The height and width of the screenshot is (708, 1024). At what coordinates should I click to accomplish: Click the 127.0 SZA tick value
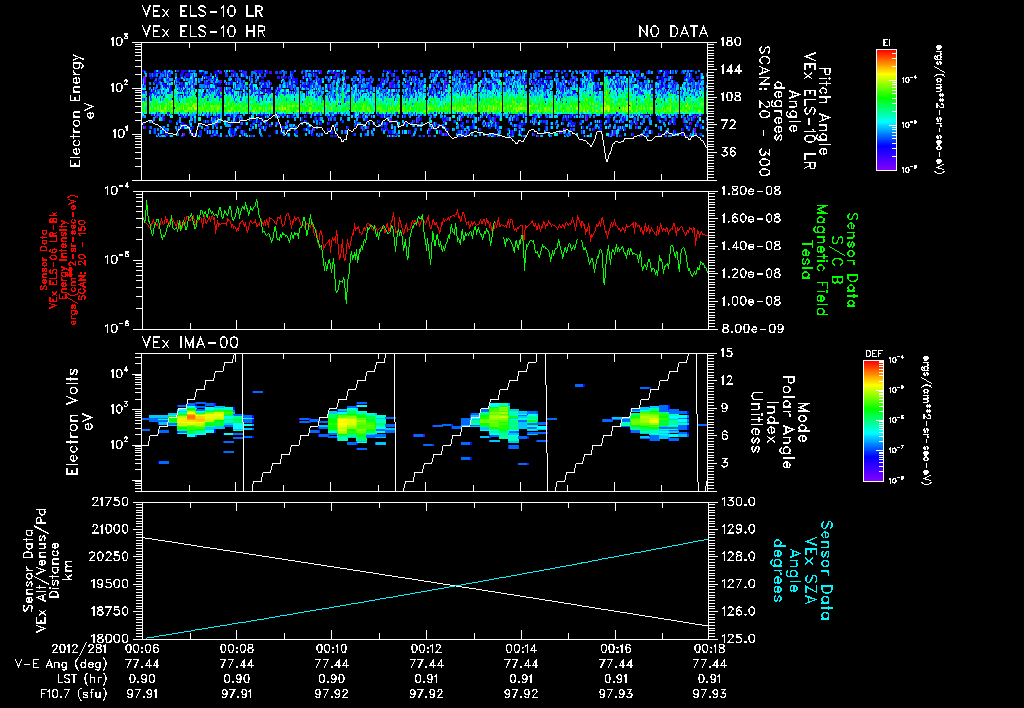739,584
